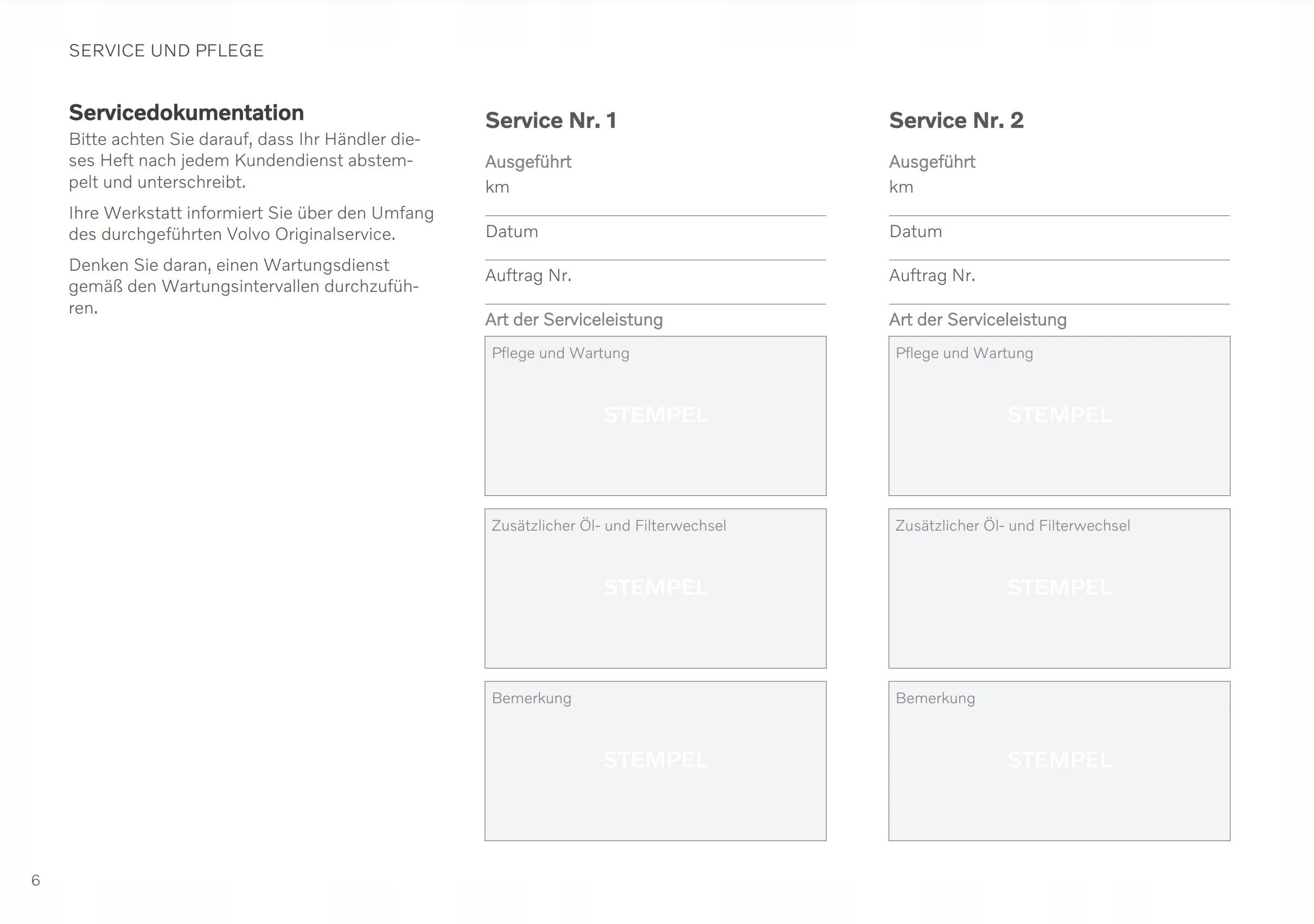Click the Servicedokumentation heading
The width and height of the screenshot is (1314, 924).
[x=186, y=113]
